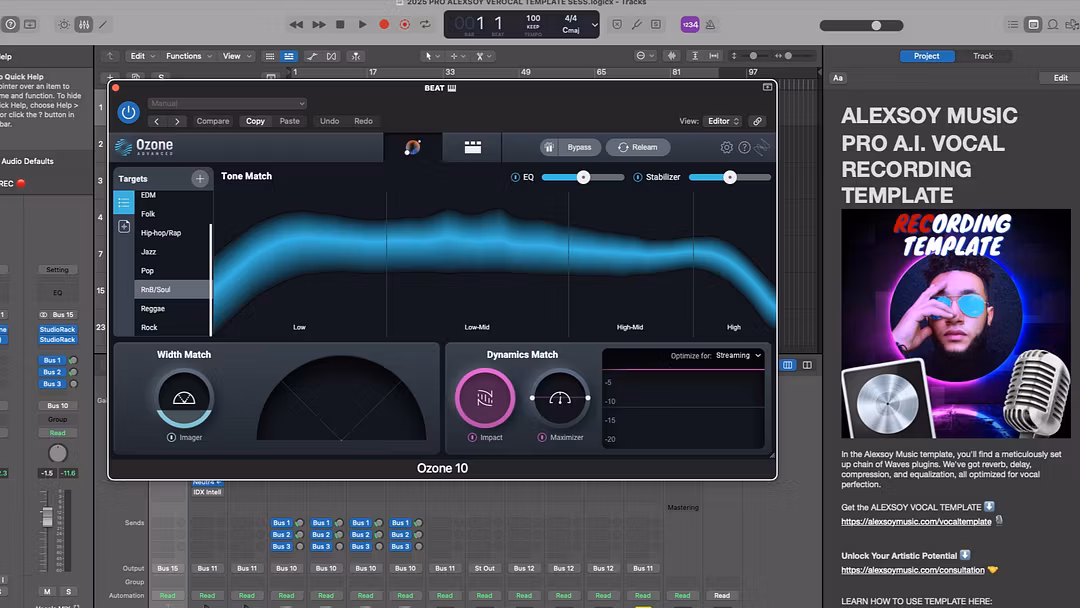The image size is (1080, 608).
Task: Toggle the Imager power button
Action: (171, 437)
